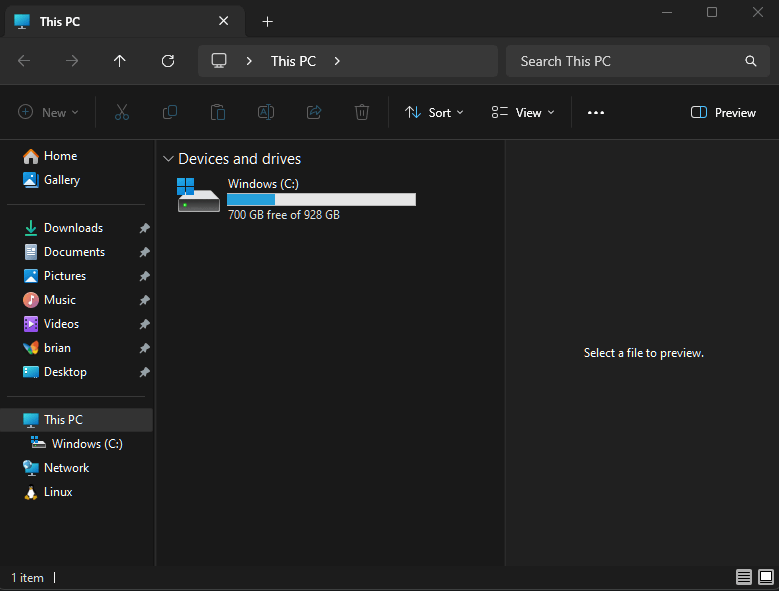Unpin Downloads with its pin icon
The height and width of the screenshot is (591, 779).
(x=145, y=228)
